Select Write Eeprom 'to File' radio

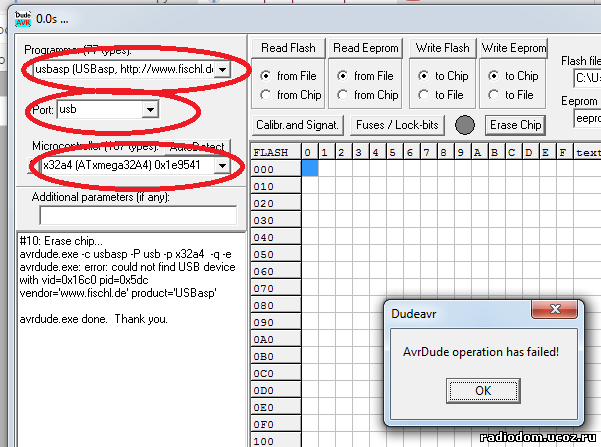coord(493,95)
